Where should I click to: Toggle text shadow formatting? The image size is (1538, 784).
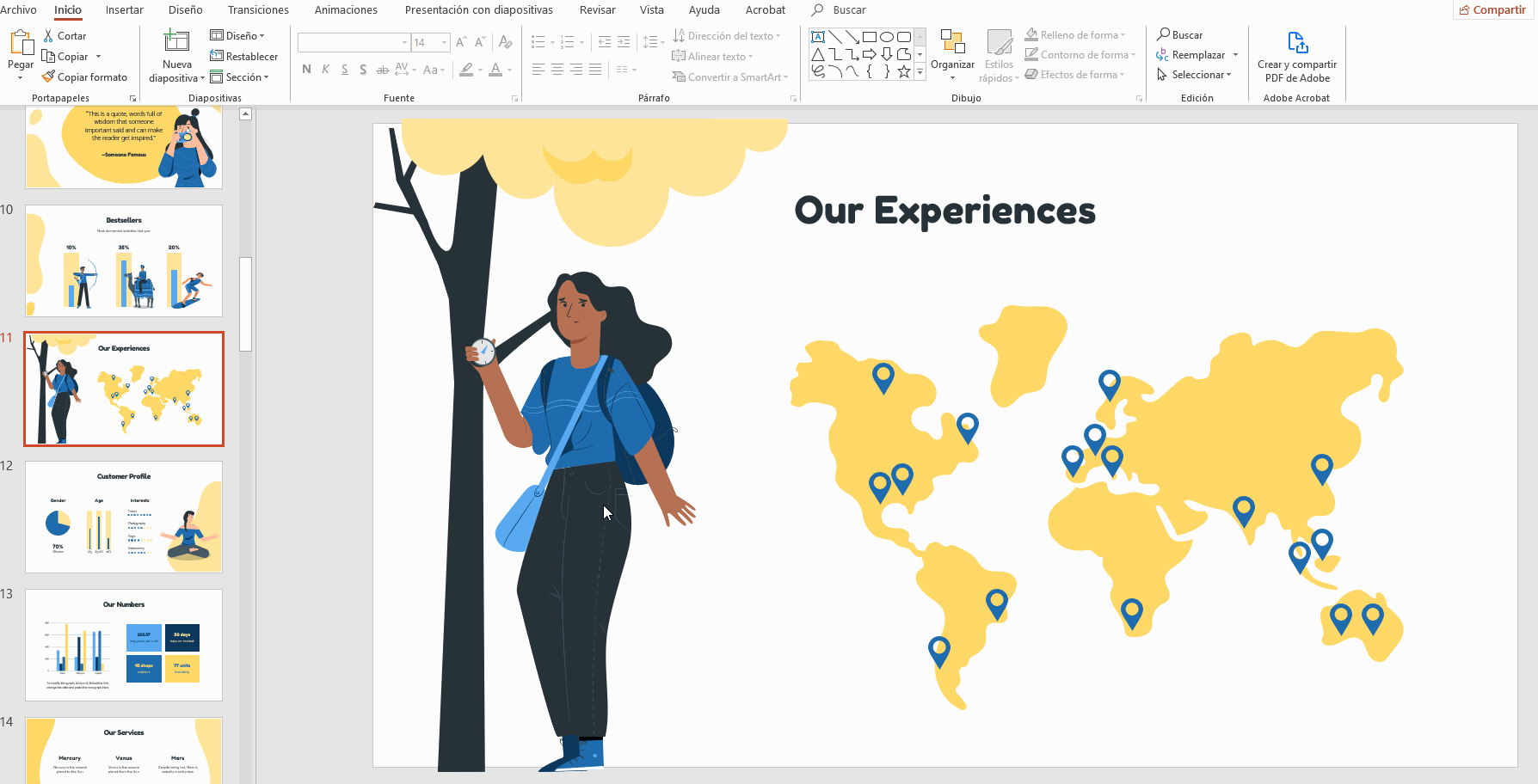pyautogui.click(x=363, y=70)
